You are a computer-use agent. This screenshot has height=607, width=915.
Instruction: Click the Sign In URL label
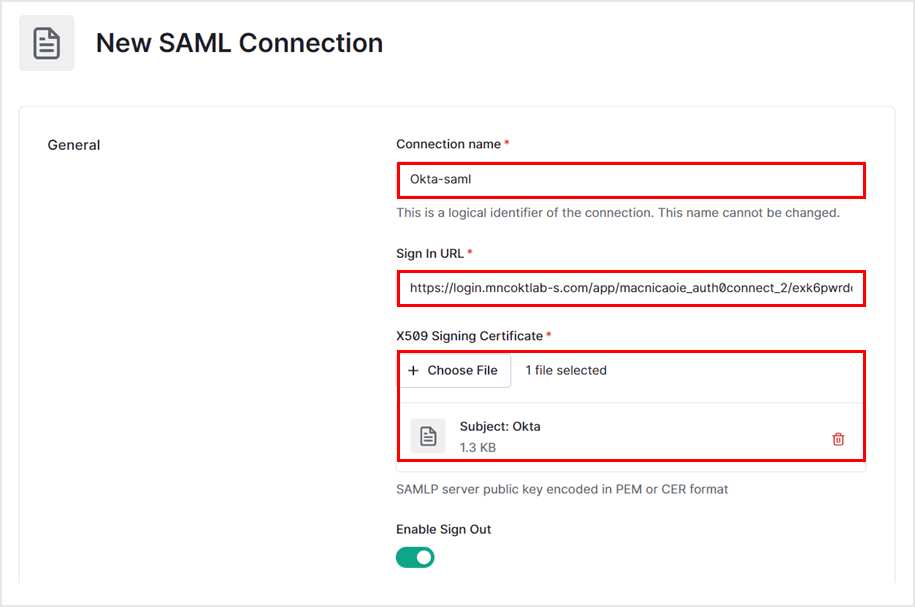click(x=430, y=254)
